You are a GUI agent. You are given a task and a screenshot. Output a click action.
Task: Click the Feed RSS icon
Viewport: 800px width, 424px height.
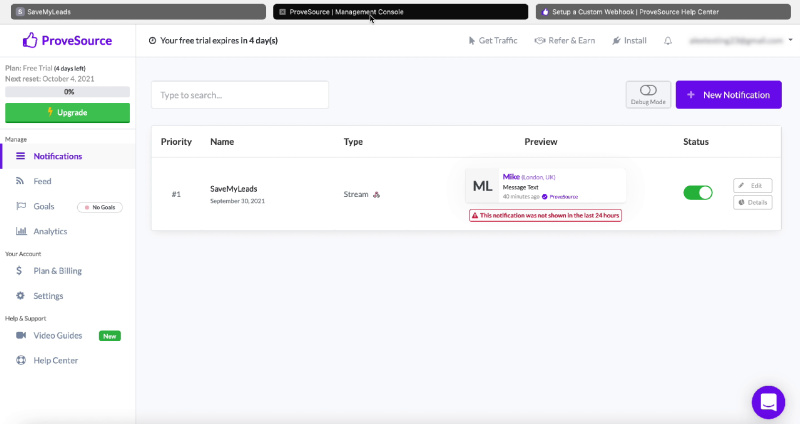[20, 181]
